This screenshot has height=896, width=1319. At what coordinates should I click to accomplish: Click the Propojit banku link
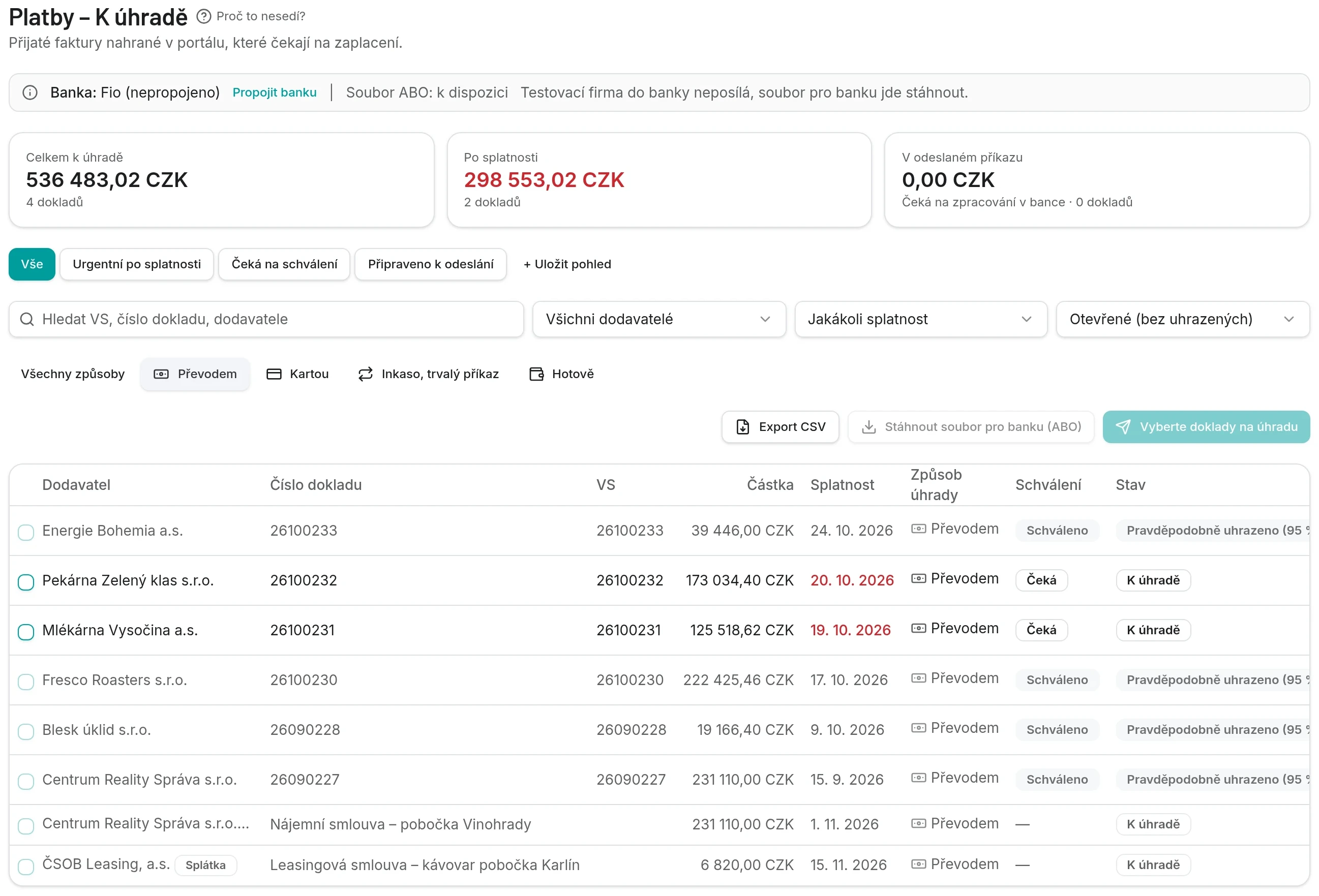[x=275, y=92]
